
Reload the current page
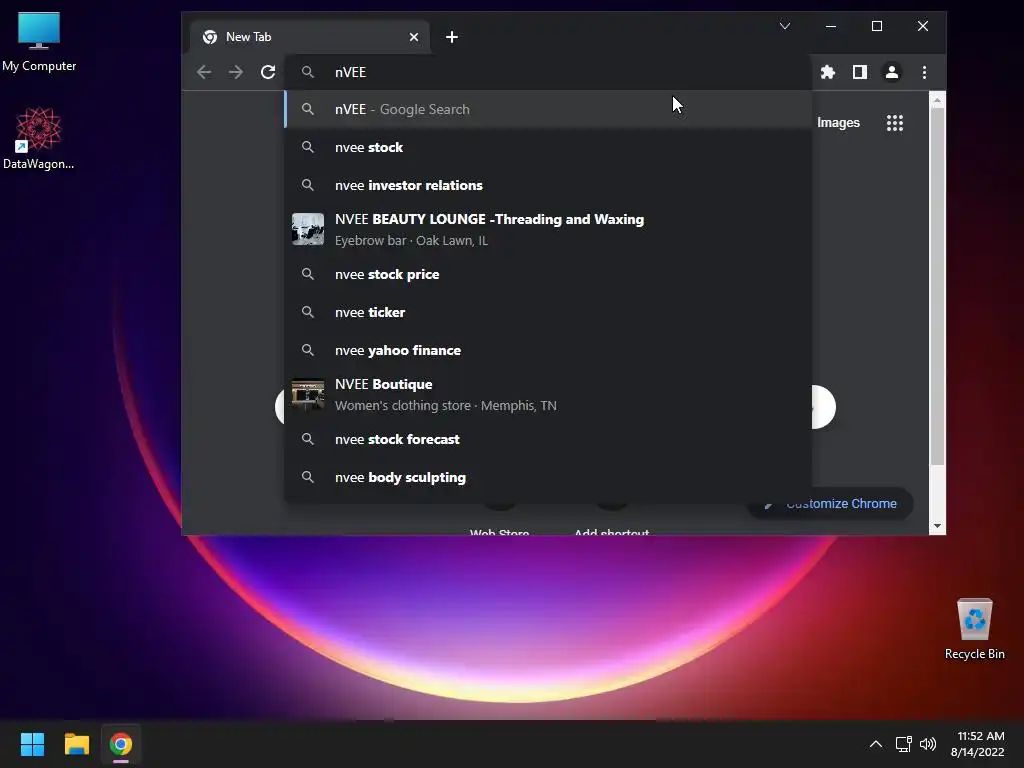[268, 72]
